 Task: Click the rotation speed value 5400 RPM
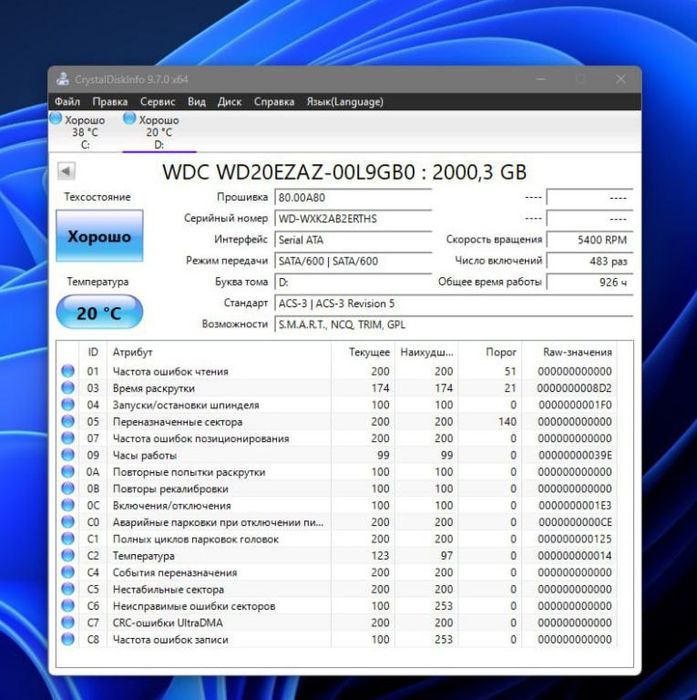tap(590, 240)
